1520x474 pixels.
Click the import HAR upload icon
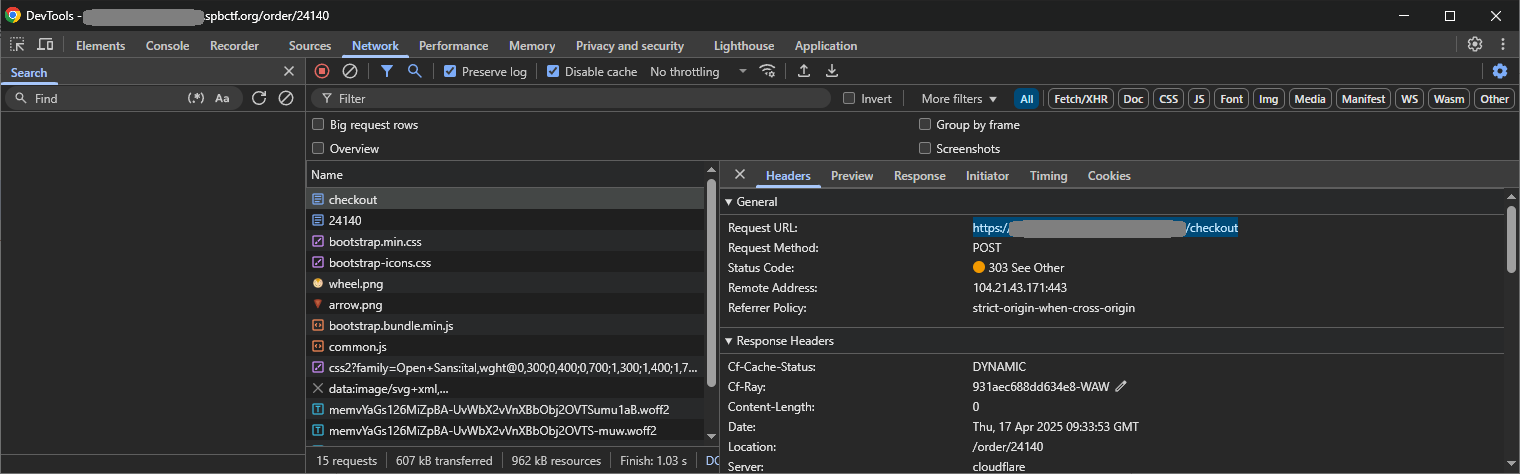click(x=803, y=71)
